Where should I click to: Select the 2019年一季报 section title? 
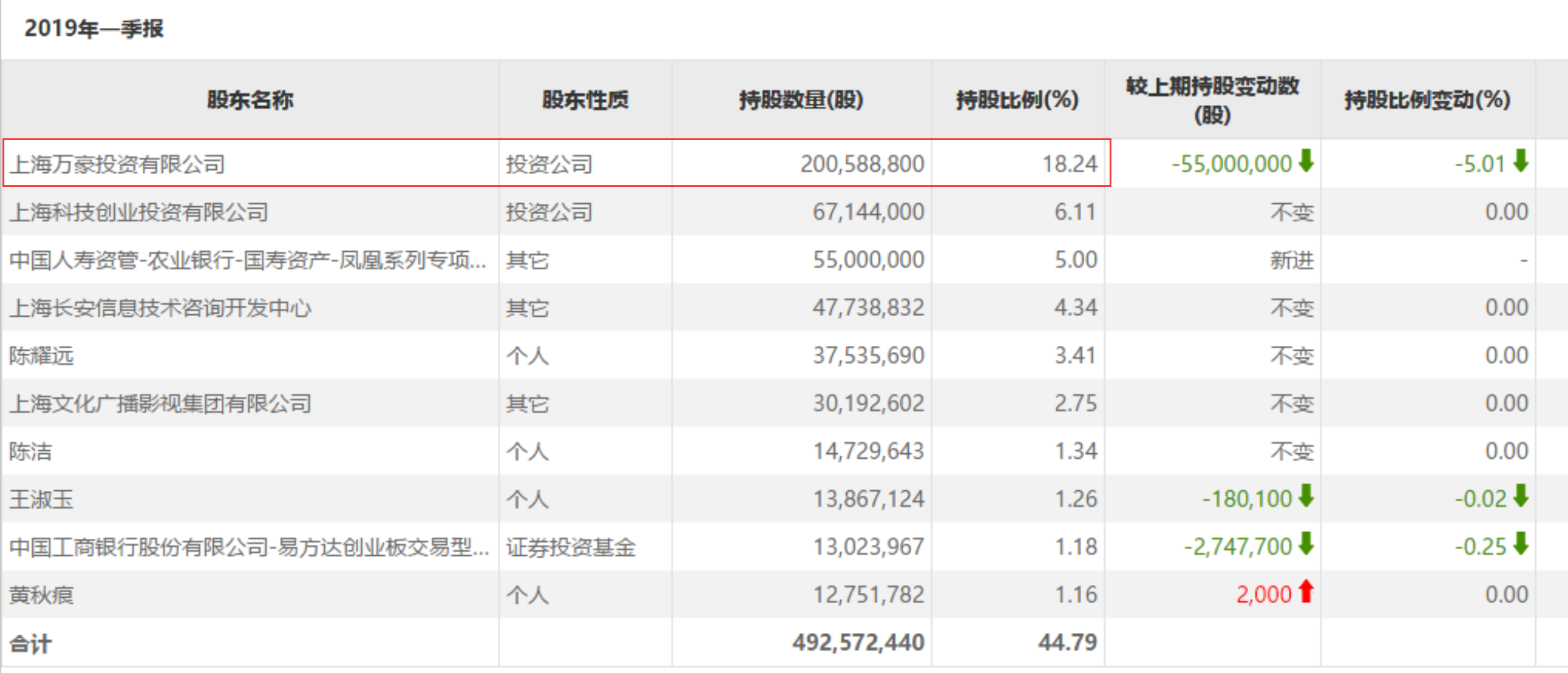(x=94, y=28)
